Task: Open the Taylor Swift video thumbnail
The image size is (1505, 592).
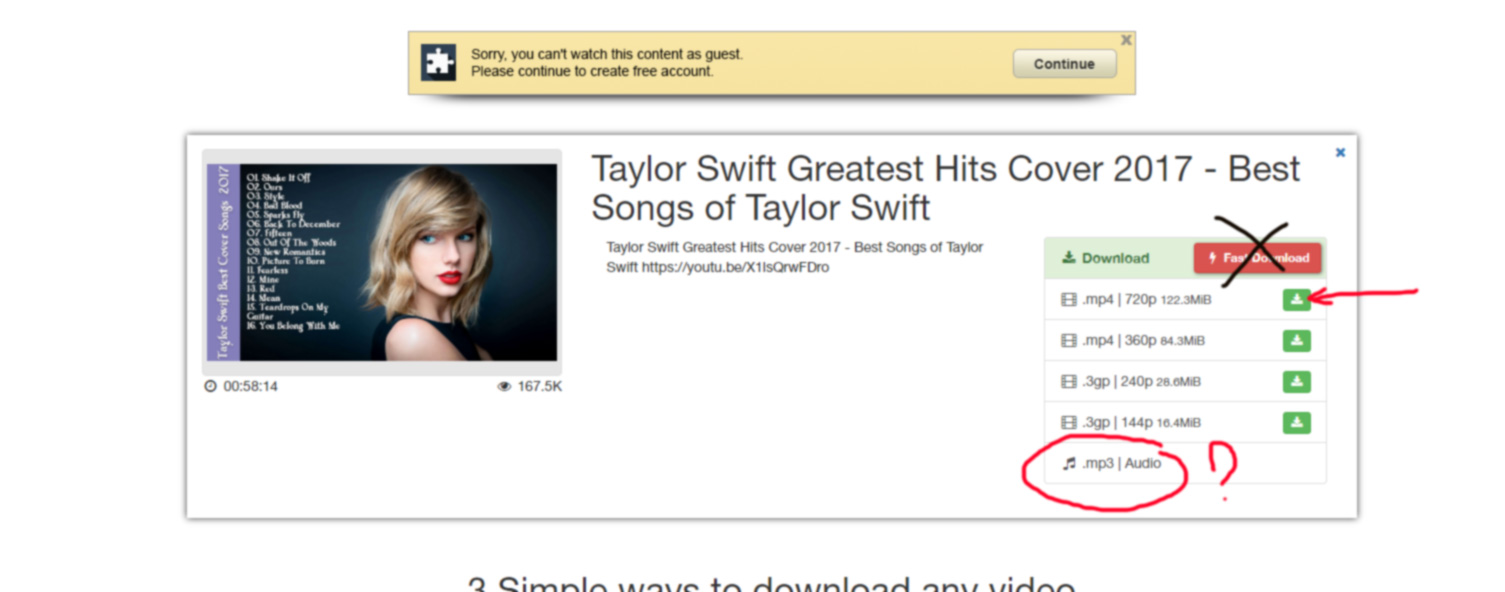Action: [382, 262]
